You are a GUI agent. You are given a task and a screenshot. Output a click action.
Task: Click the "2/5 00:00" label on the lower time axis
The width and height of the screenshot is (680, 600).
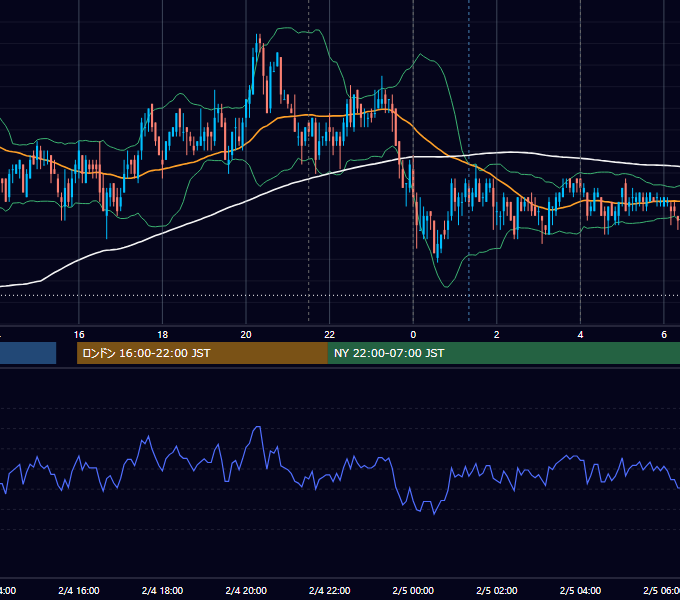413,591
